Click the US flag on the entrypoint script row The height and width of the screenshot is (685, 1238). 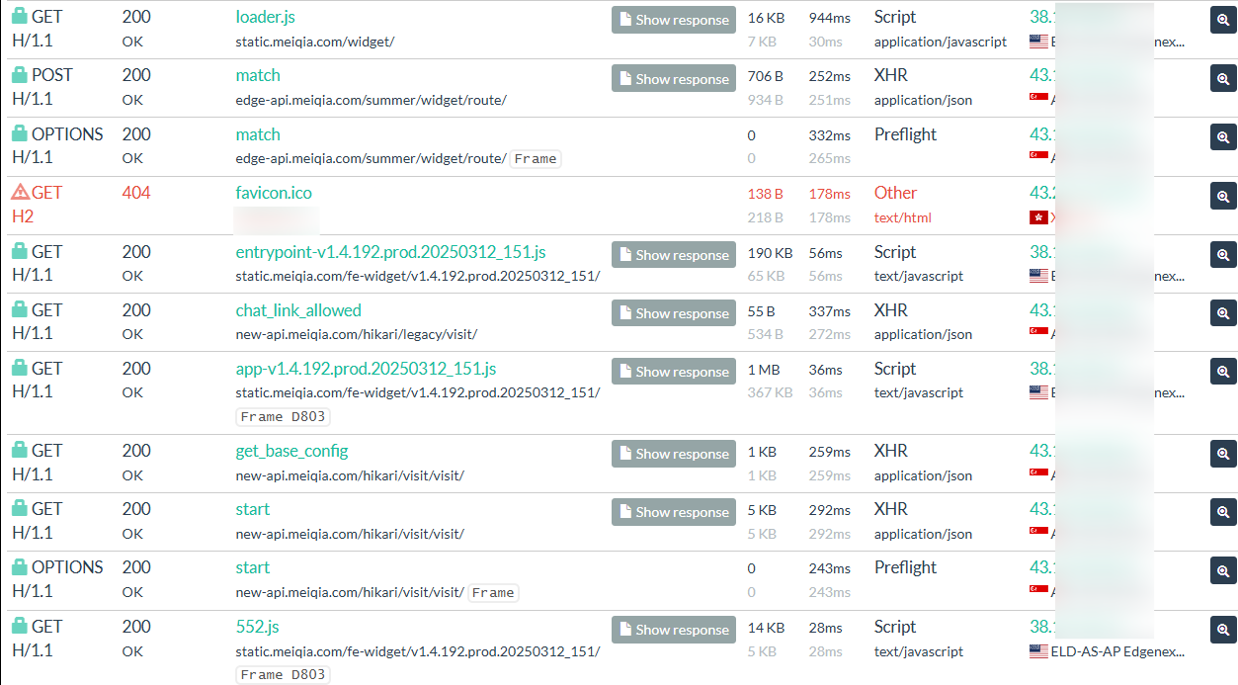(1038, 275)
